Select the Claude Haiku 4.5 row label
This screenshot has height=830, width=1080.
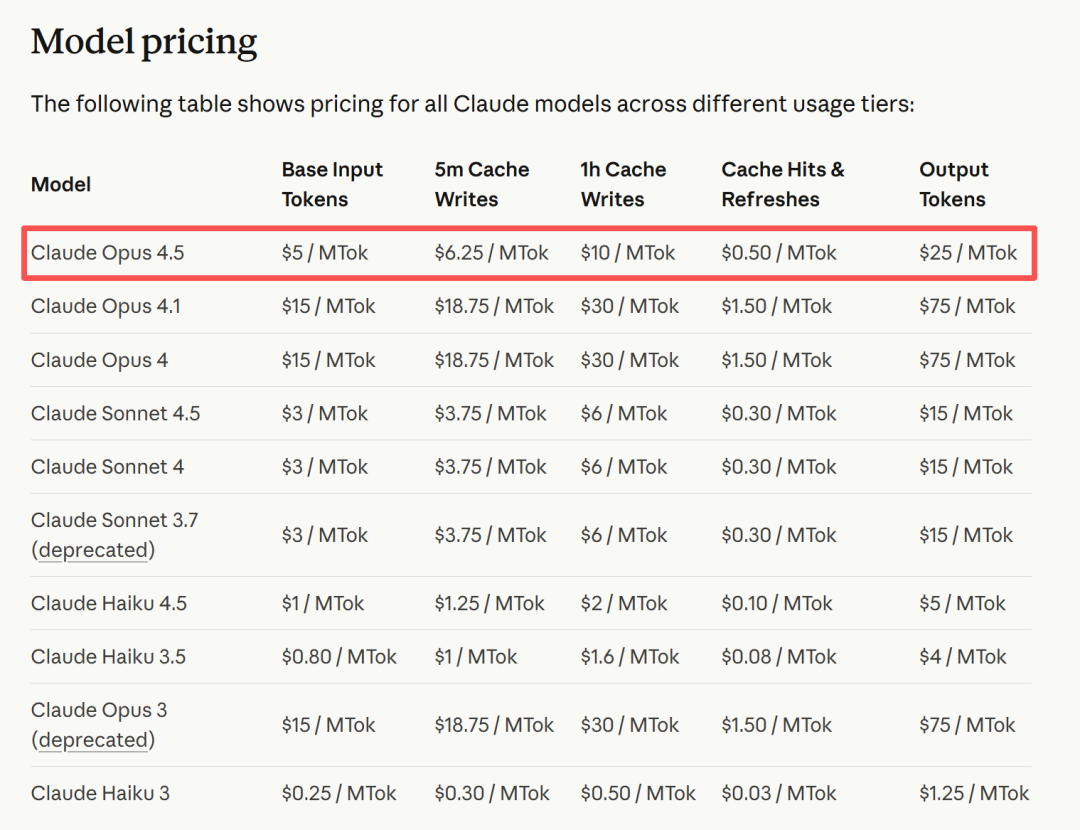(x=109, y=603)
